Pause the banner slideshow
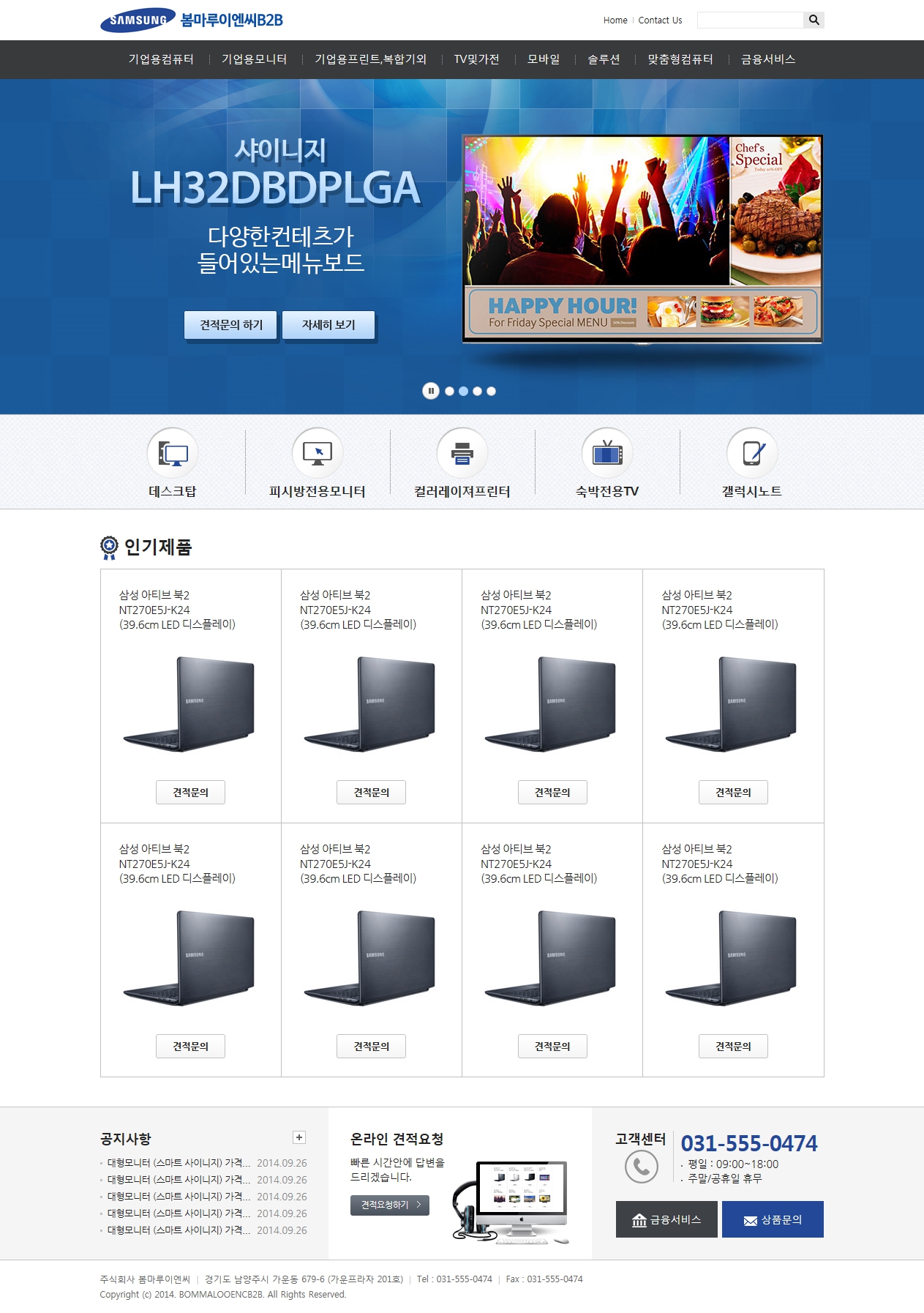This screenshot has height=1313, width=924. click(x=431, y=391)
